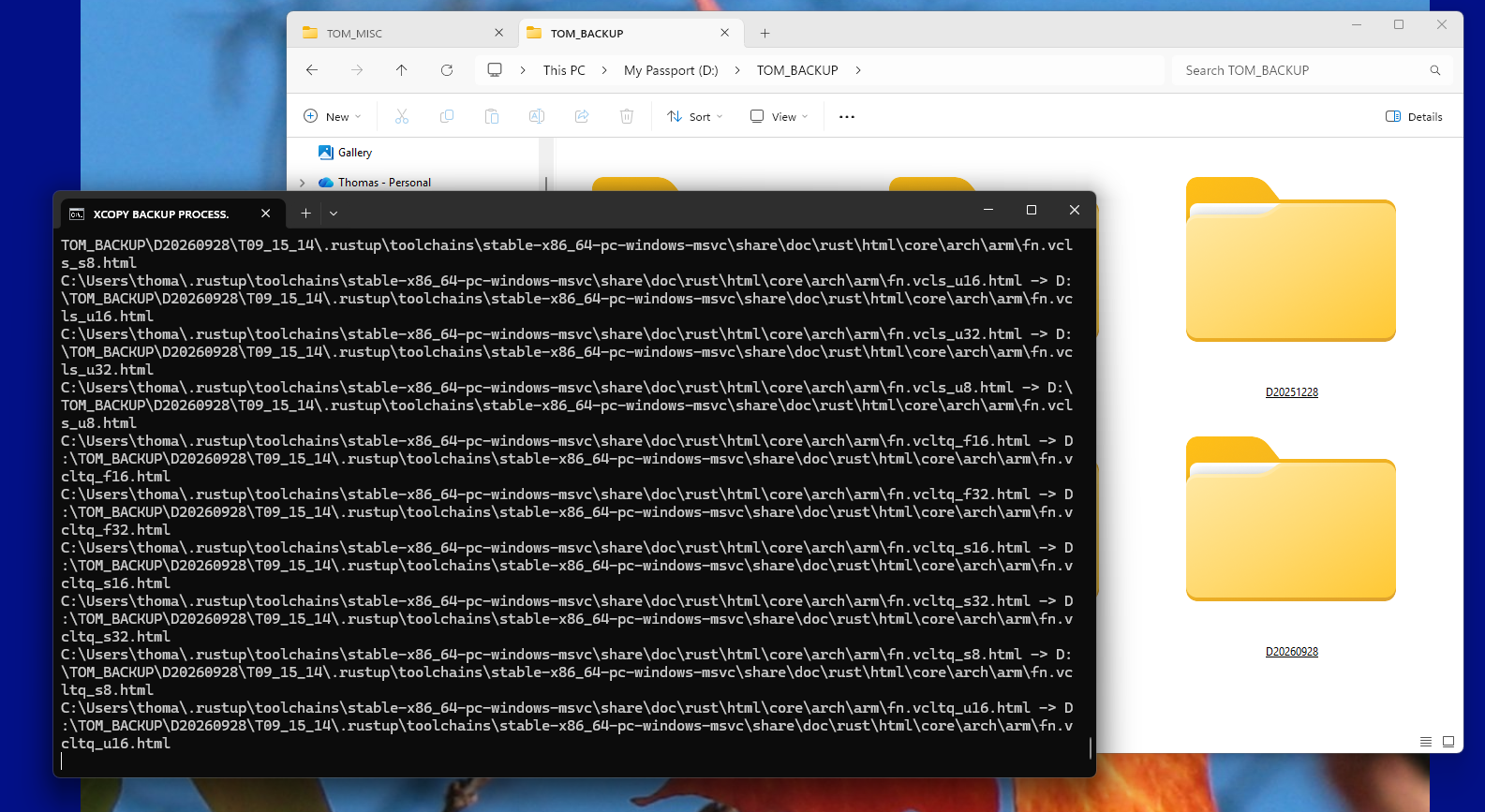Go back with the Back arrow
The height and width of the screenshot is (812, 1485).
[312, 70]
